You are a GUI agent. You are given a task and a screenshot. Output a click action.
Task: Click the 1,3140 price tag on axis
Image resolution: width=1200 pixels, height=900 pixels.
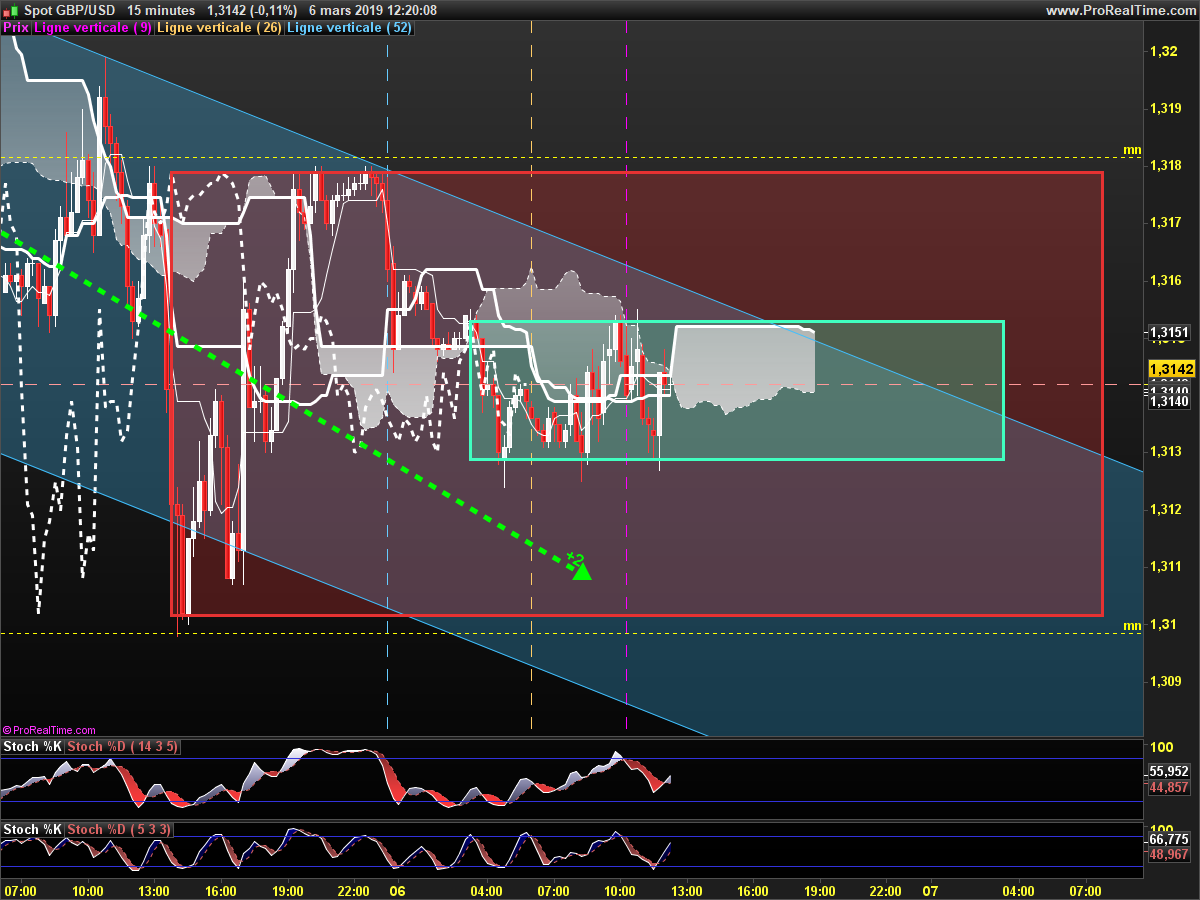[x=1168, y=401]
